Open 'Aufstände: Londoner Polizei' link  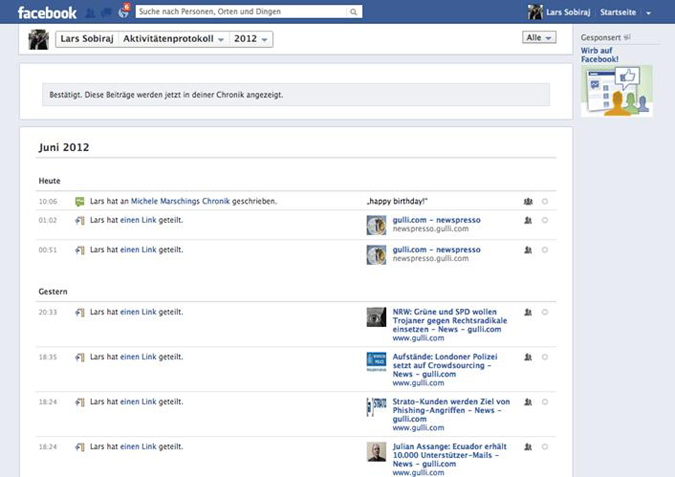445,365
